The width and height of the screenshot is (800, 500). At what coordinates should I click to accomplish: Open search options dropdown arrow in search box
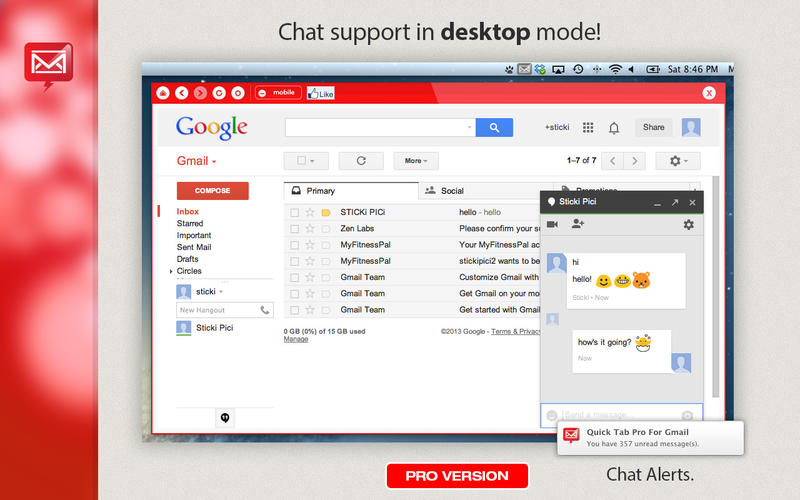point(469,128)
